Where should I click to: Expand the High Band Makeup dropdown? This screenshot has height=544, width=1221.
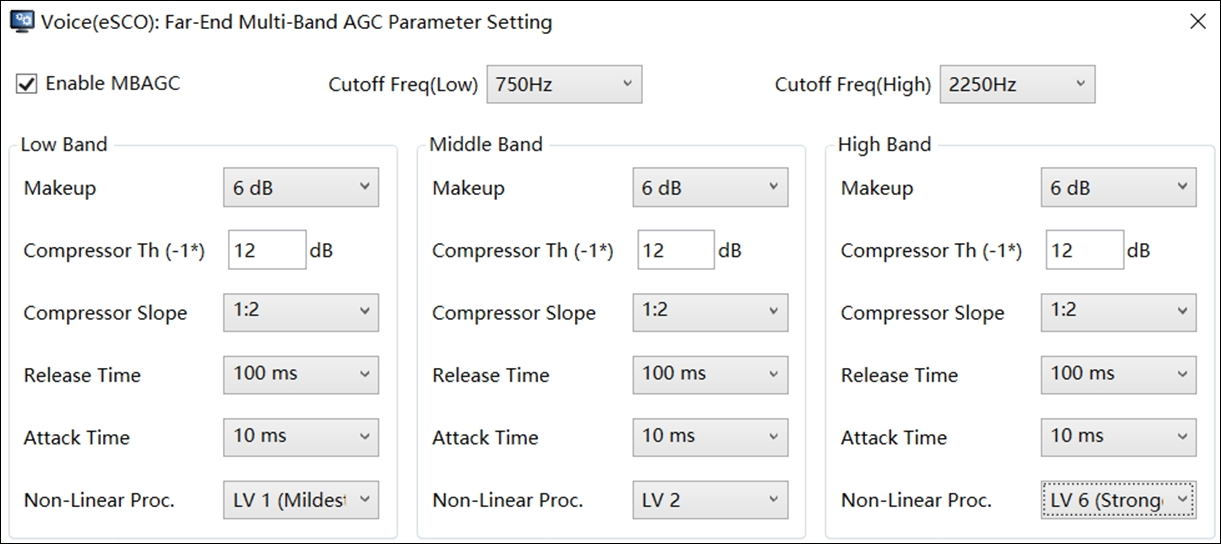click(x=1118, y=188)
